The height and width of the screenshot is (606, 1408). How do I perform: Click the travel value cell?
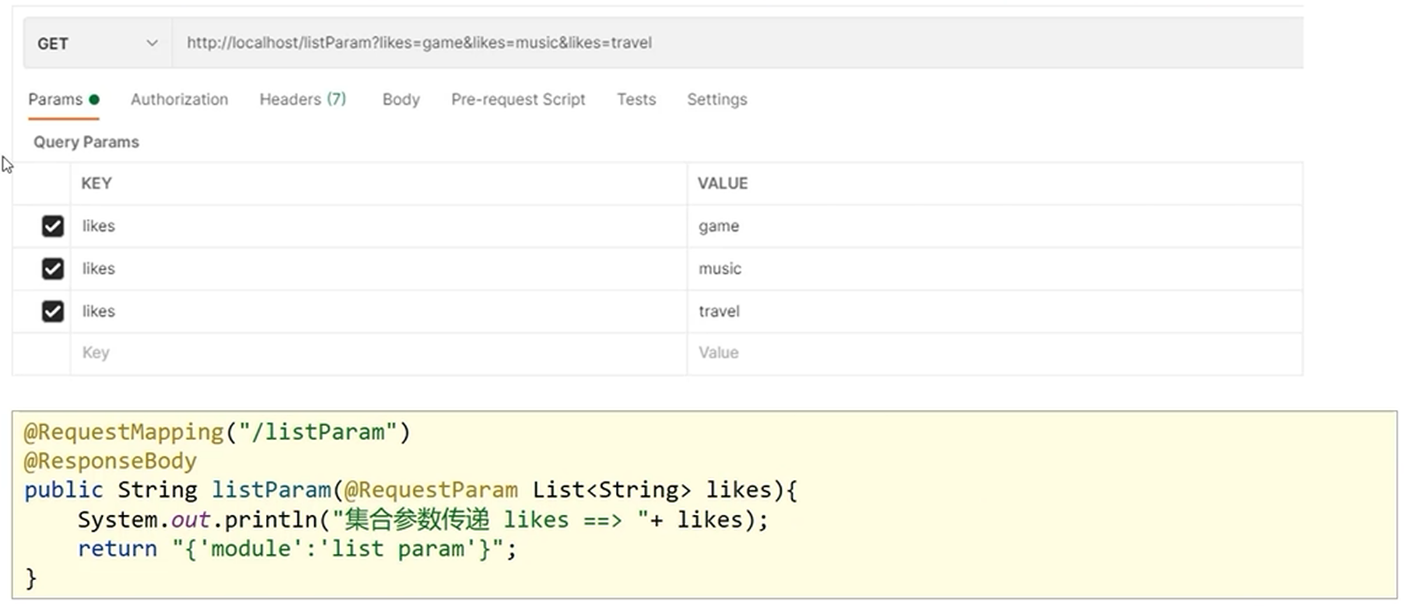(995, 312)
